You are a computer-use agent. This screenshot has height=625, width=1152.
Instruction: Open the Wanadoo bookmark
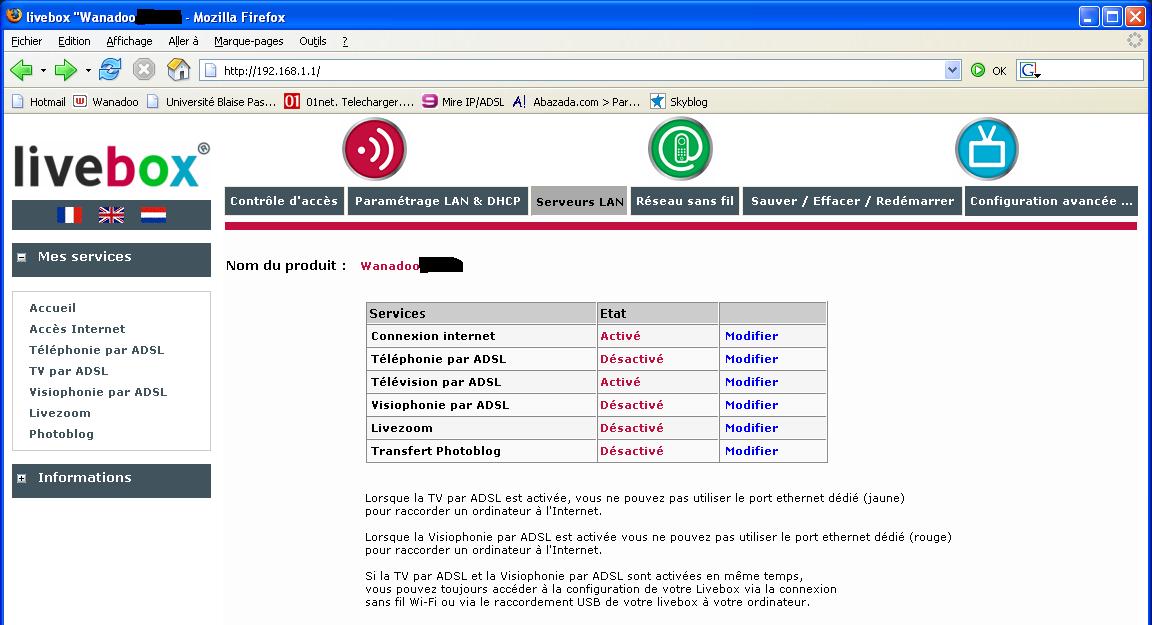coord(106,102)
